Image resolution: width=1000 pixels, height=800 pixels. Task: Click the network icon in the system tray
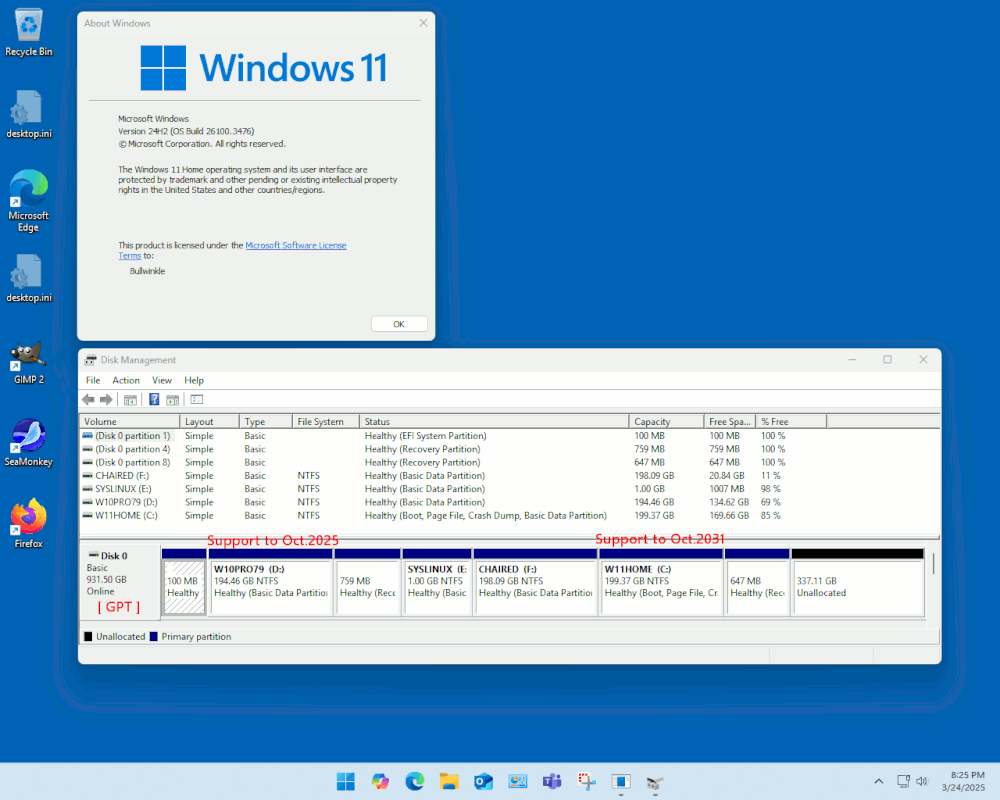[x=903, y=781]
